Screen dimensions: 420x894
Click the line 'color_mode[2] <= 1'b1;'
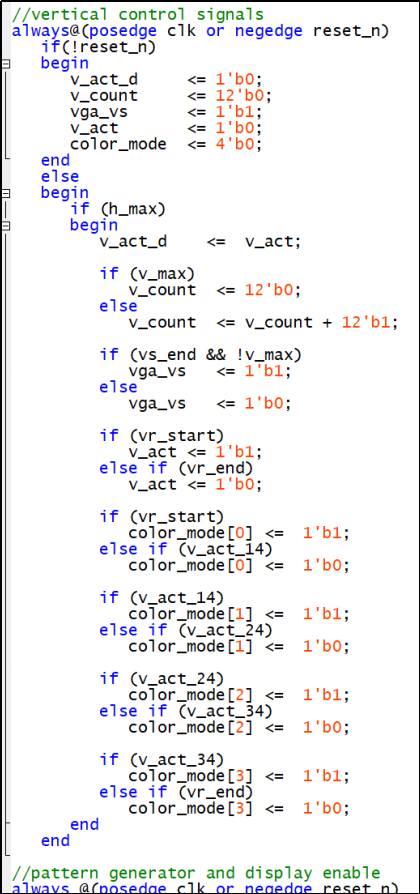[x=239, y=696]
